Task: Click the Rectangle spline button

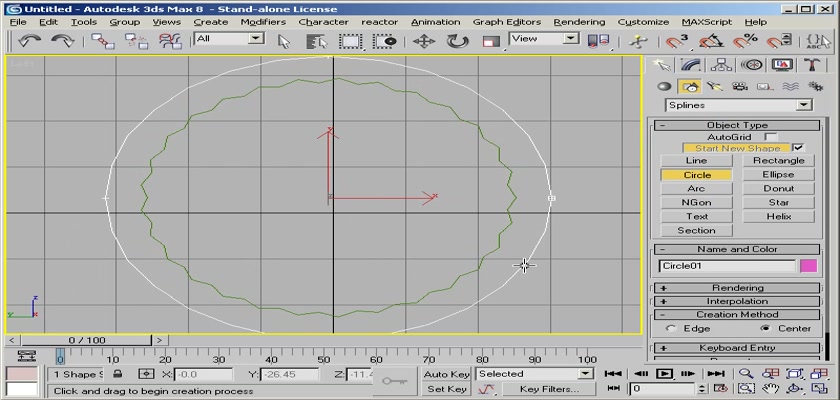Action: coord(778,161)
